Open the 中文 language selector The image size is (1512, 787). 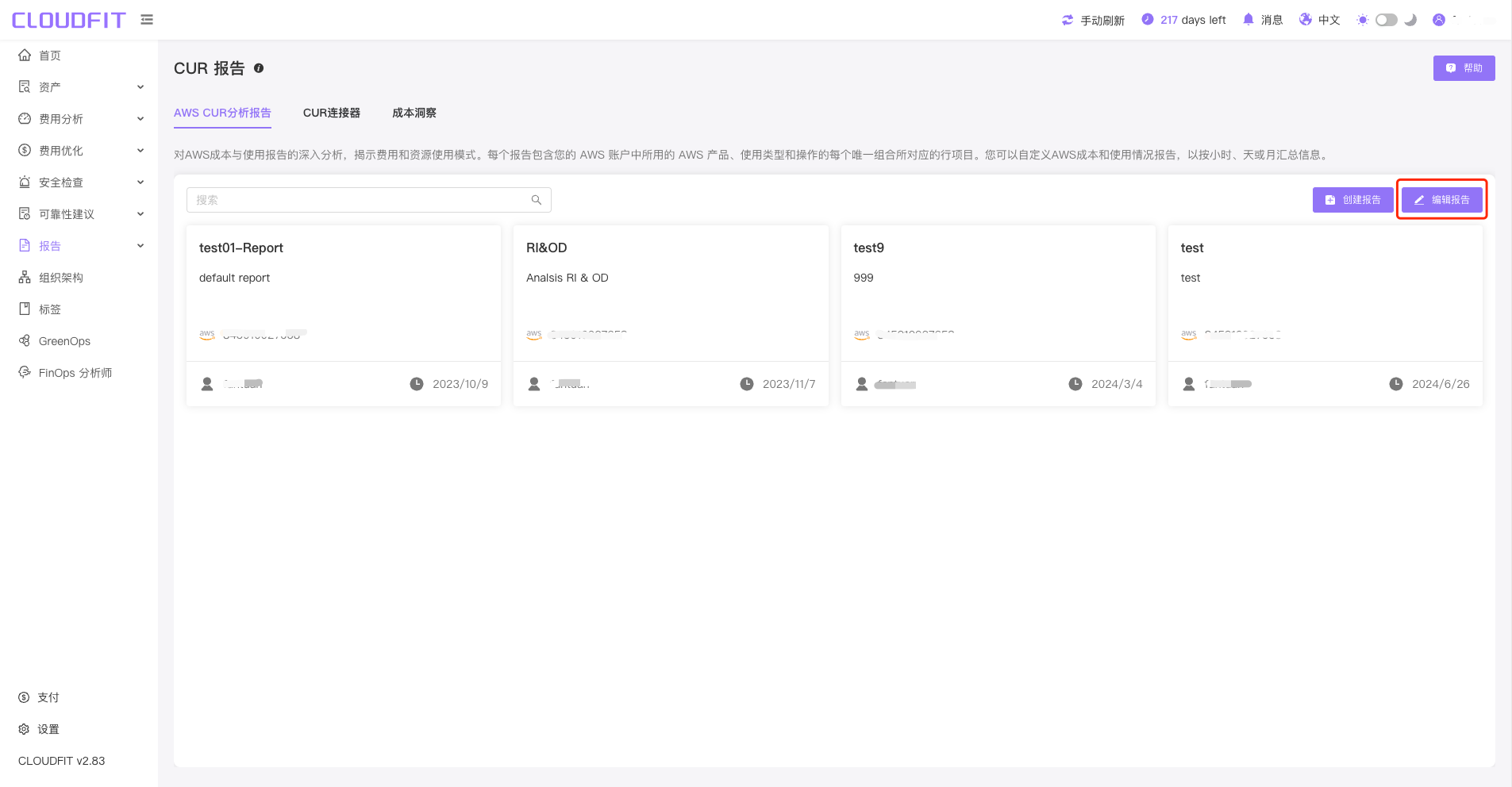pos(1329,20)
